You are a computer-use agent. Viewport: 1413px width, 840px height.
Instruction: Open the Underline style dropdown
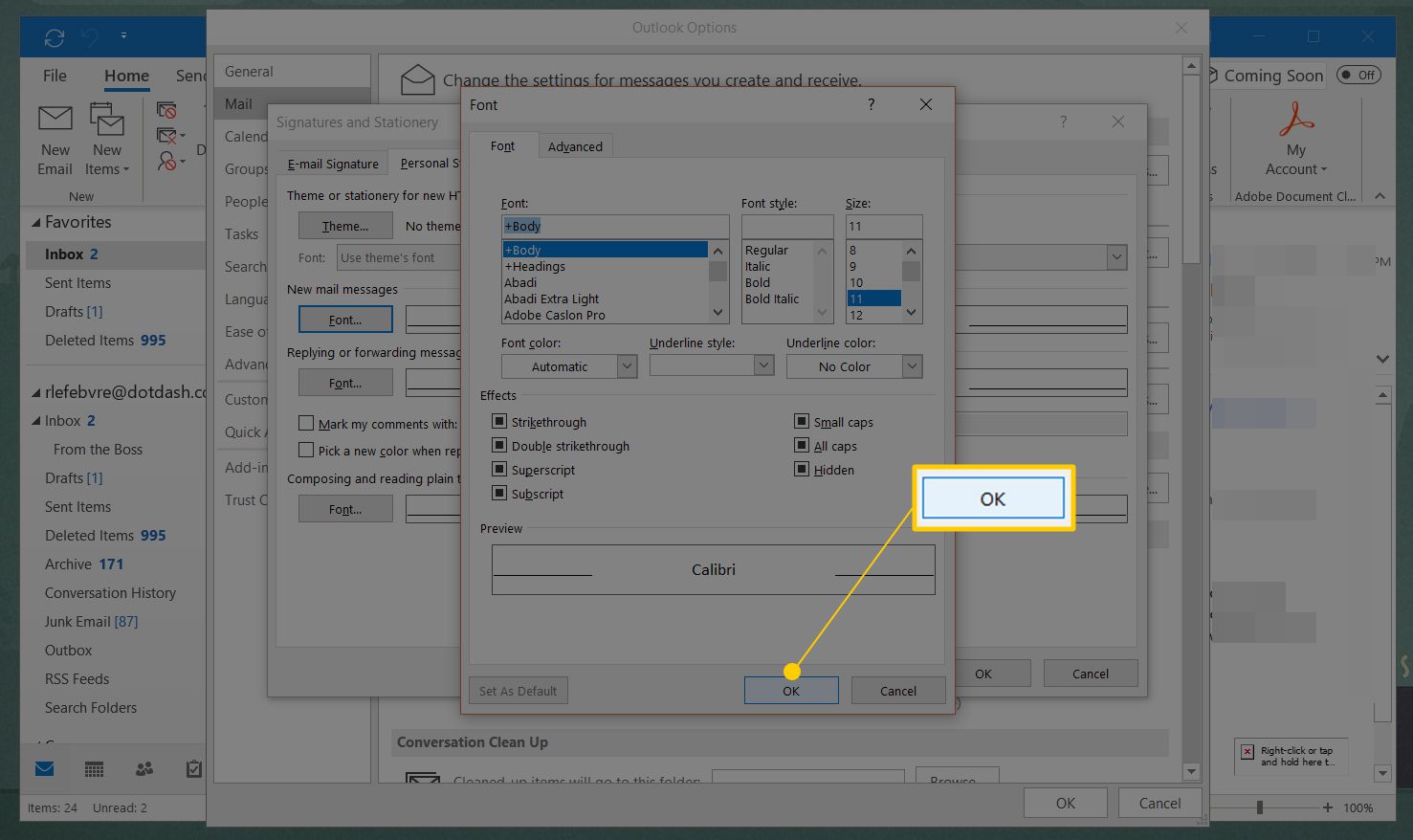(x=763, y=365)
